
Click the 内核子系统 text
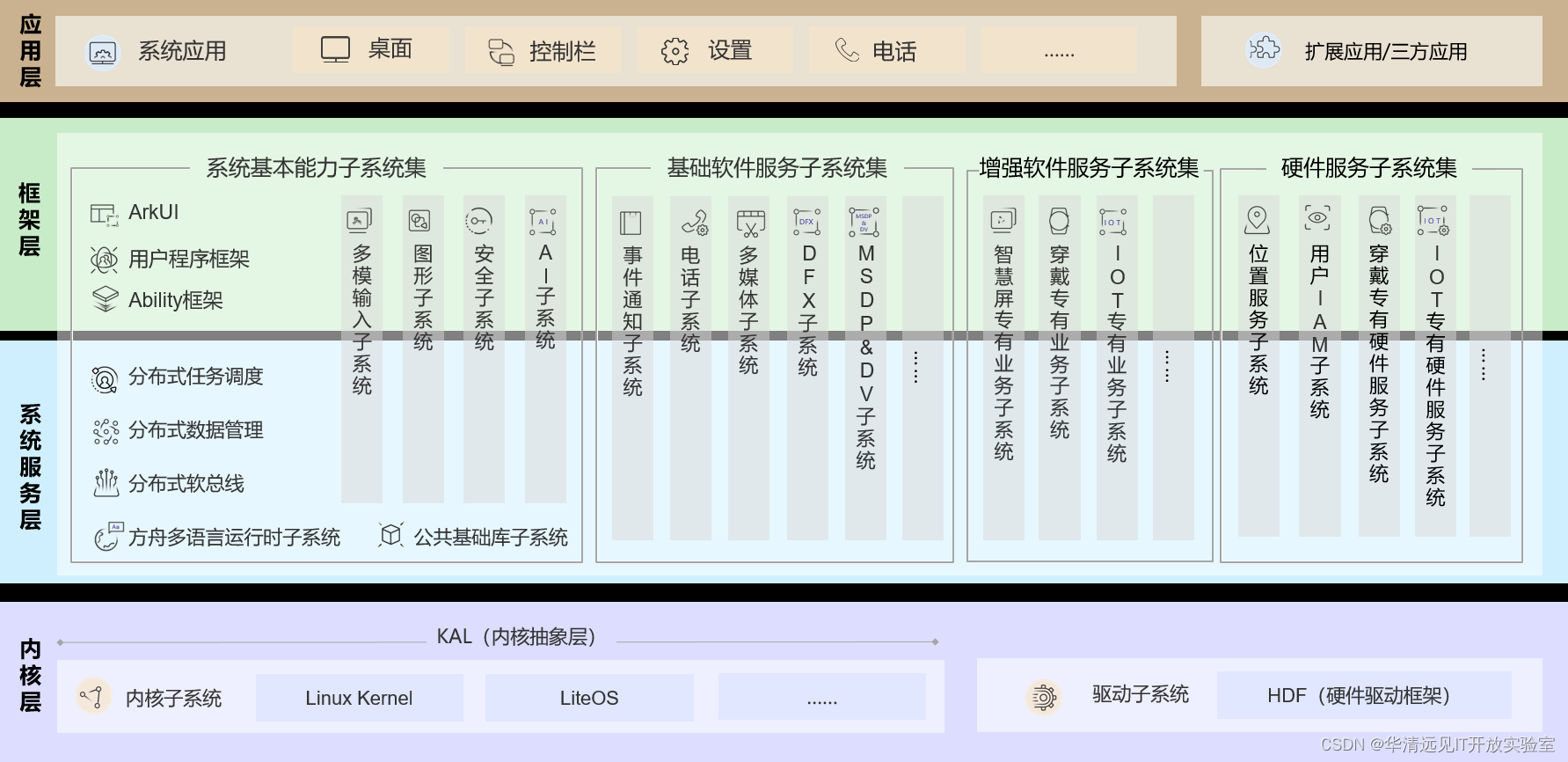point(173,699)
